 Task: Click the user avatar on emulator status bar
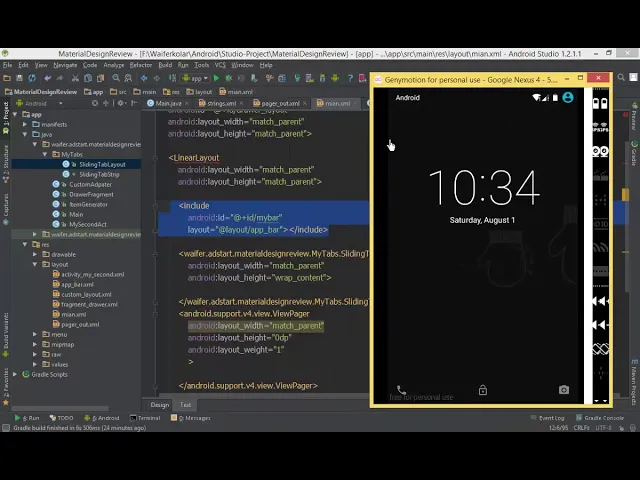568,98
